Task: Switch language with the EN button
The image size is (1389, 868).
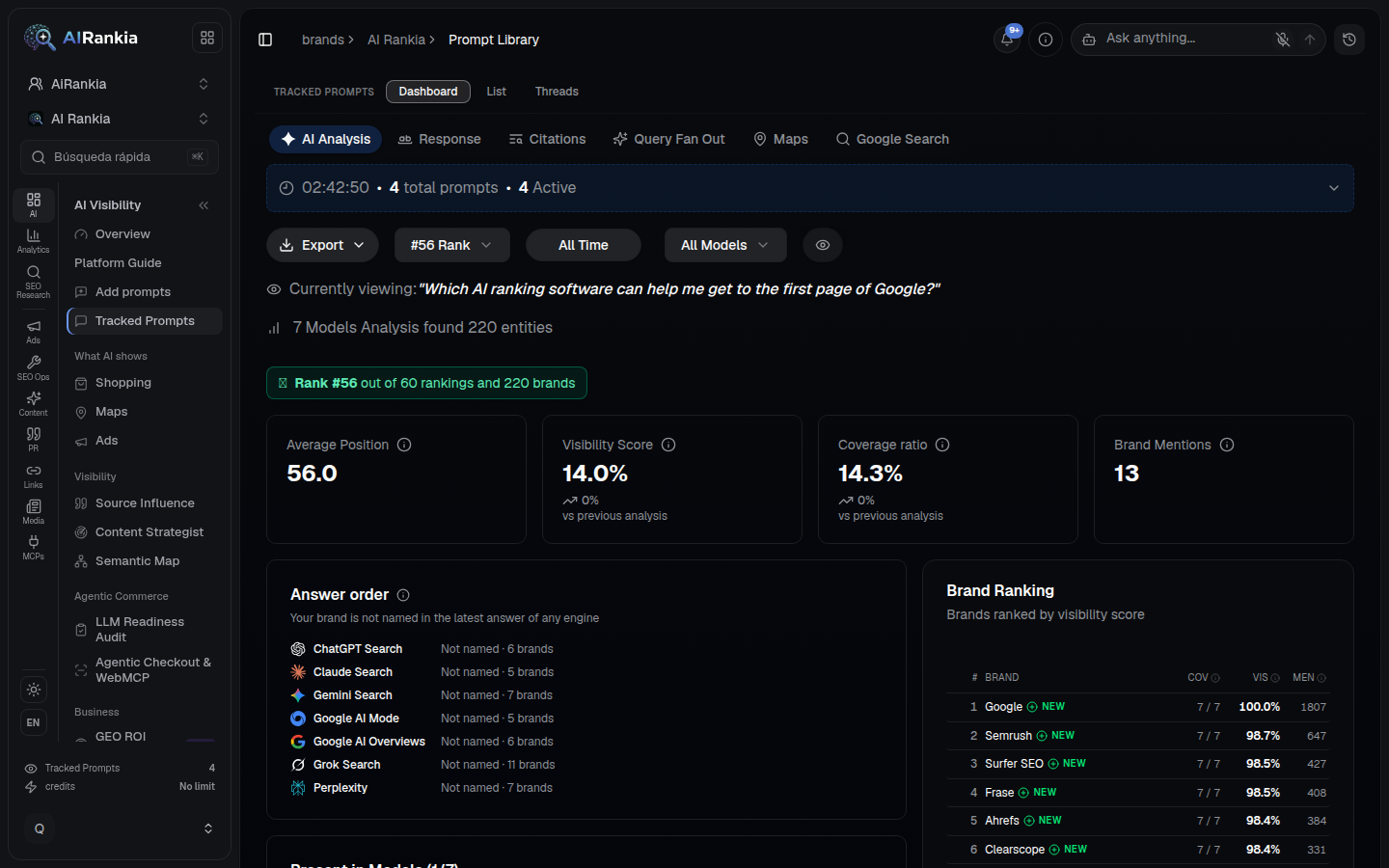Action: click(x=34, y=722)
